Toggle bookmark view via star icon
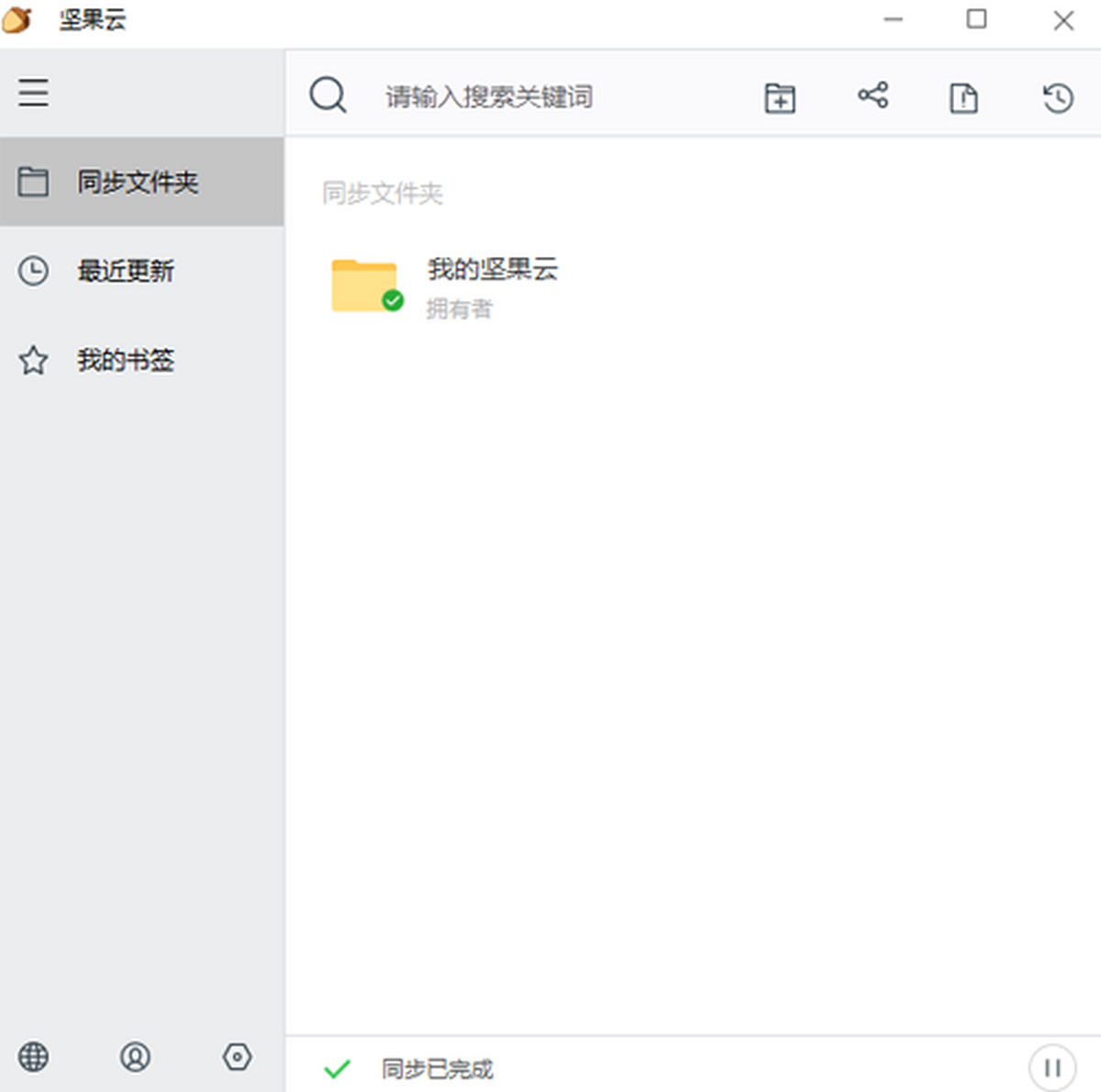The width and height of the screenshot is (1101, 1092). pos(33,361)
